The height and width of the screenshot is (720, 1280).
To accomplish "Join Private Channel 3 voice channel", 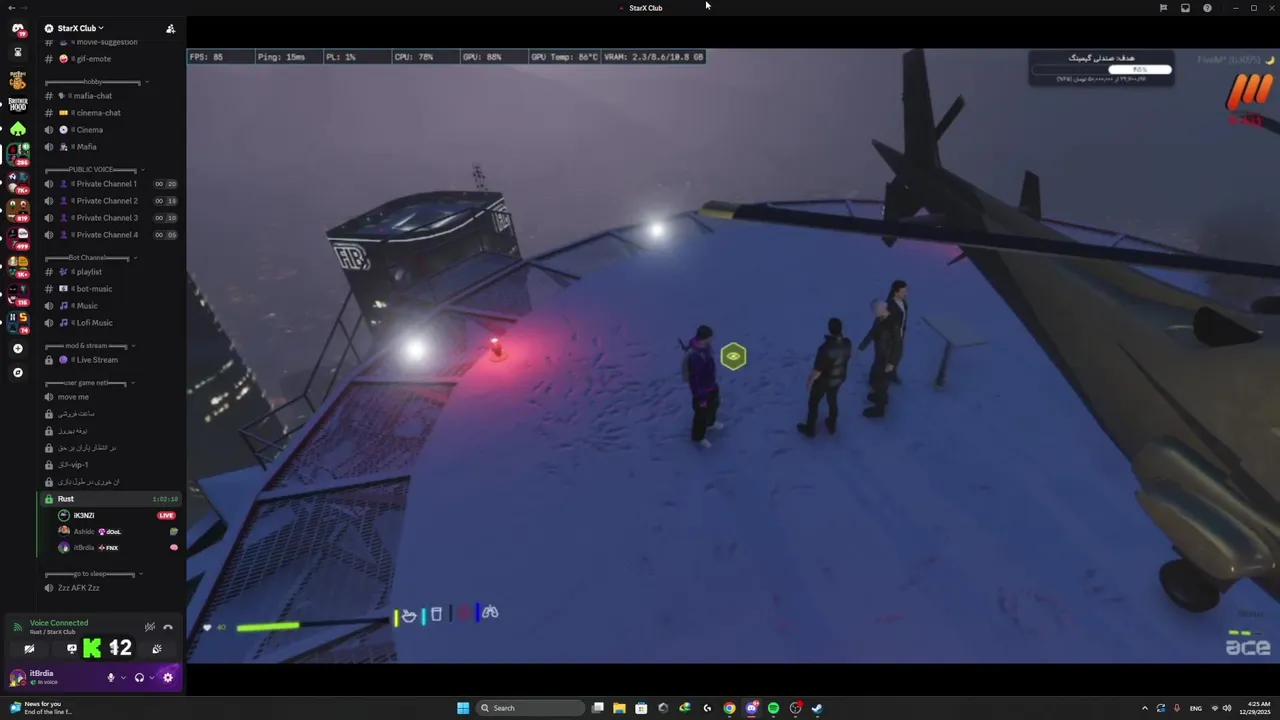I will [x=110, y=218].
